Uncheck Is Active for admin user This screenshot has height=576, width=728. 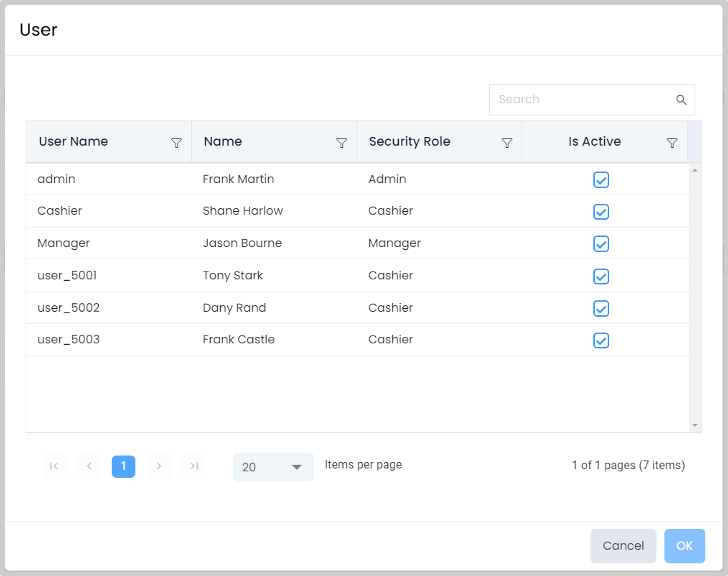(601, 180)
